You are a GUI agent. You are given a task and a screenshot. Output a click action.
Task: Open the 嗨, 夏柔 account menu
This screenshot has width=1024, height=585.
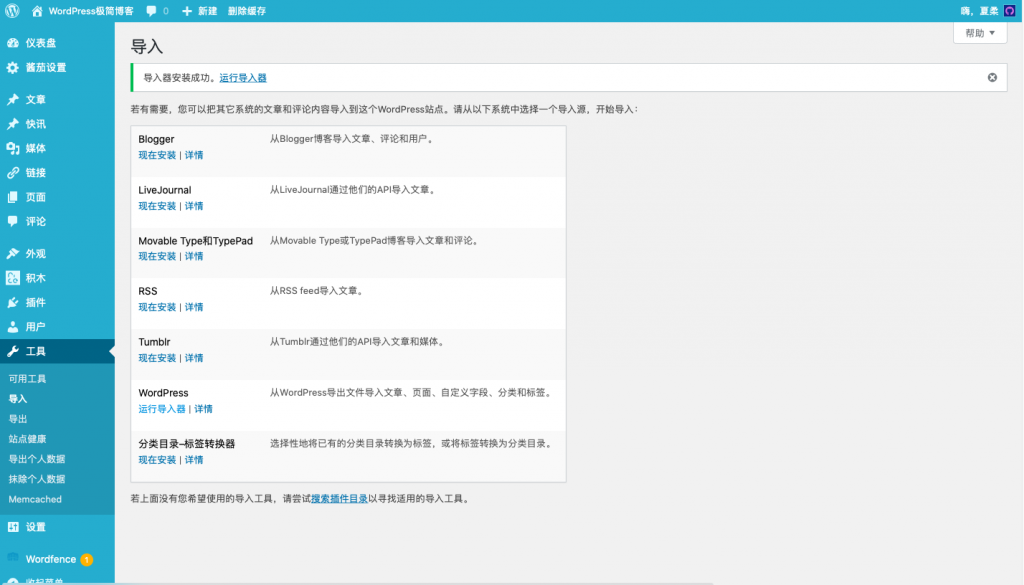click(980, 10)
